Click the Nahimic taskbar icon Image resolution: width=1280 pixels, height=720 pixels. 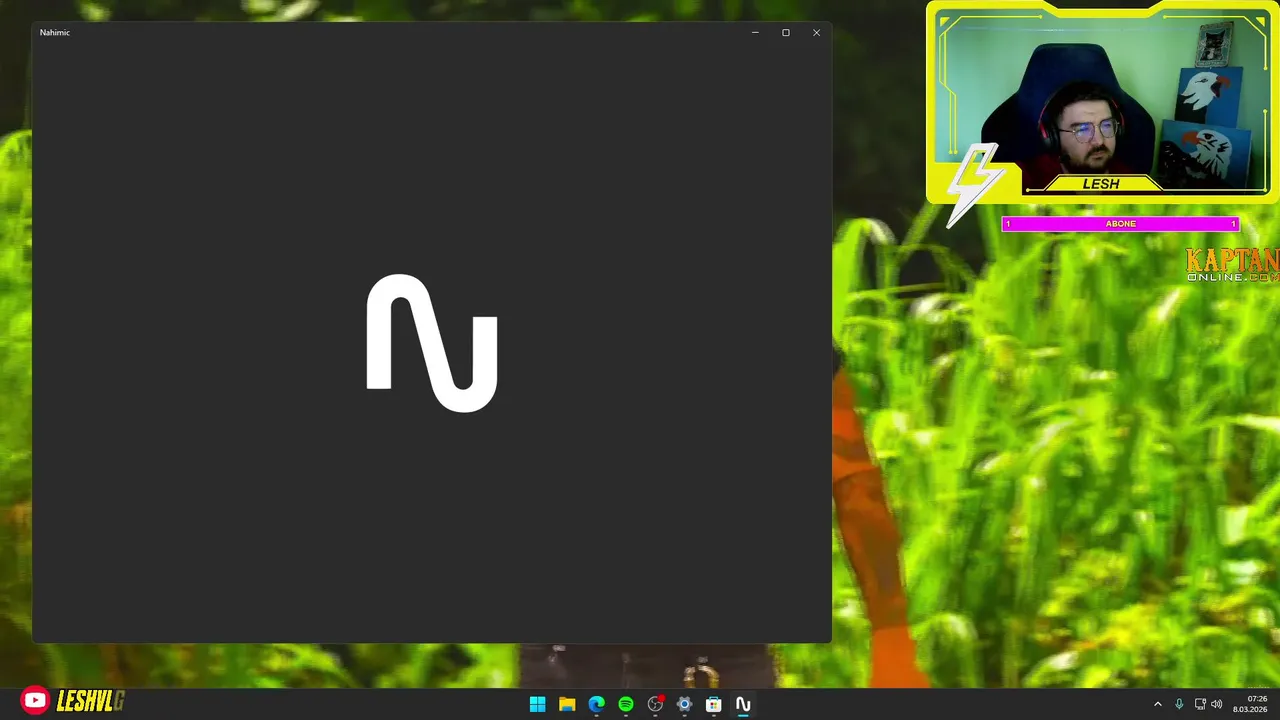[x=743, y=704]
